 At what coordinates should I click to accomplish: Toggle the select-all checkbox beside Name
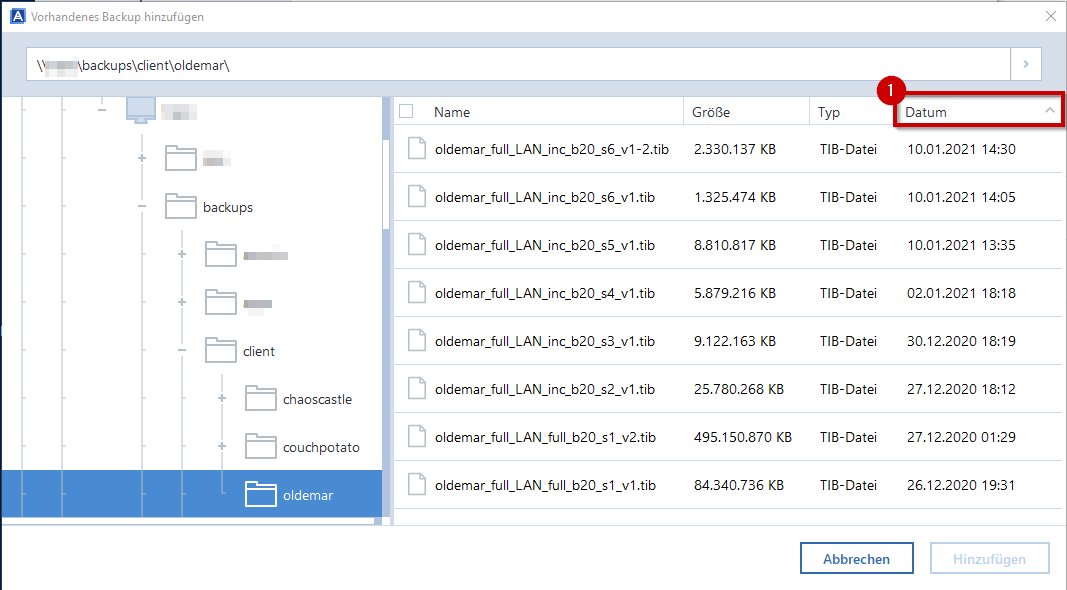pyautogui.click(x=406, y=112)
